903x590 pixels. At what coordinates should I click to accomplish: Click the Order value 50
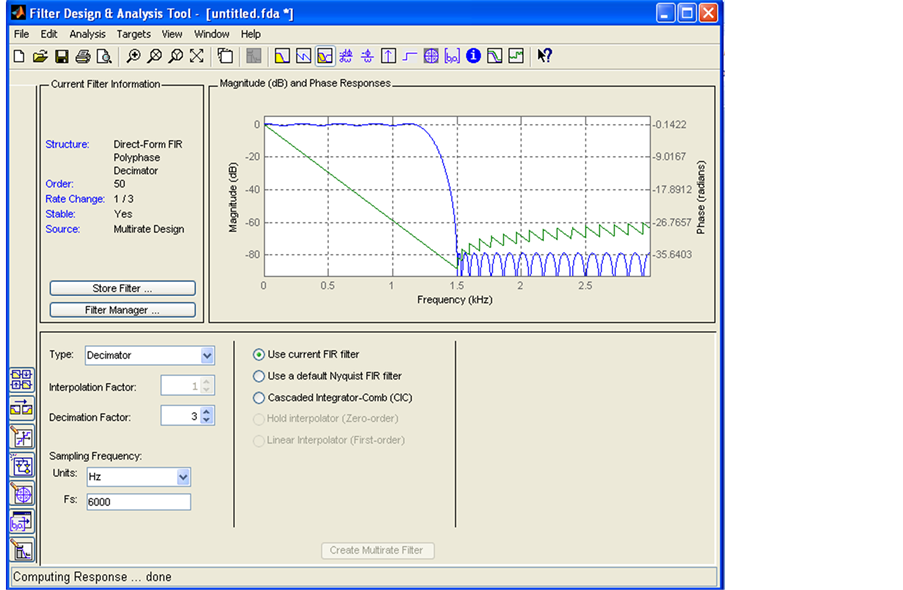(x=119, y=184)
